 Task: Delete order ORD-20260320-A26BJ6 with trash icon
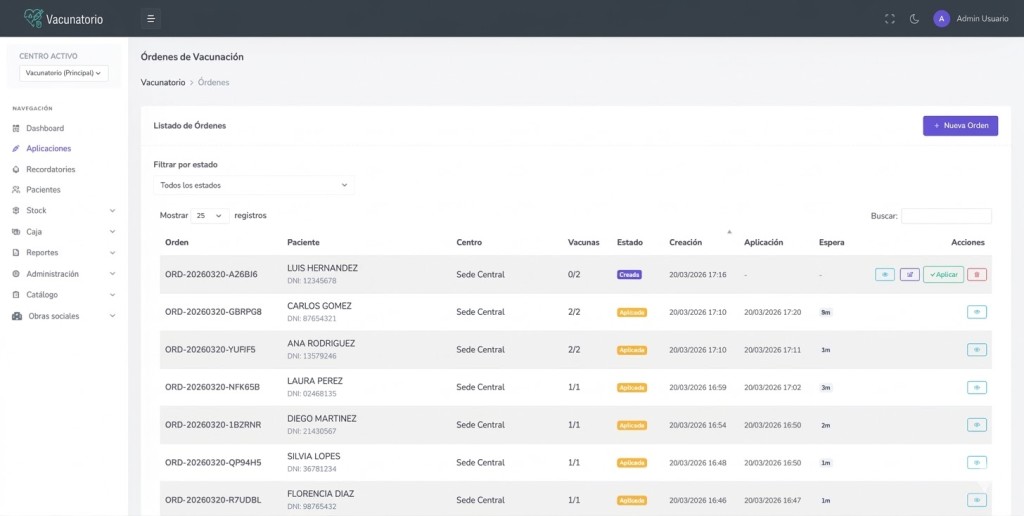977,274
